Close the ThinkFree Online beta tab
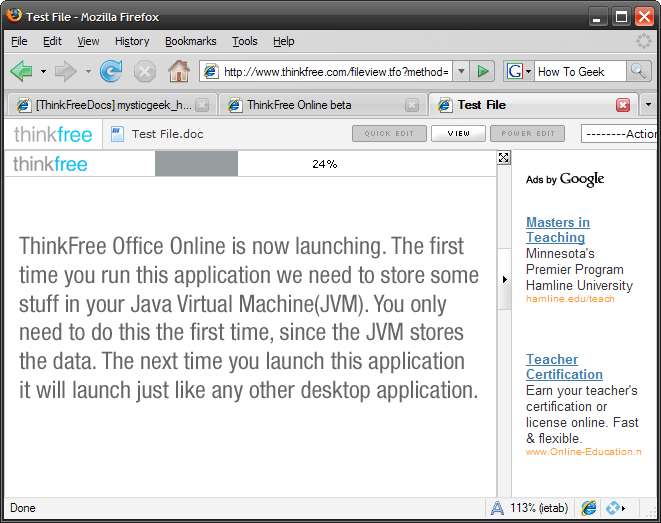The image size is (661, 523). (412, 105)
